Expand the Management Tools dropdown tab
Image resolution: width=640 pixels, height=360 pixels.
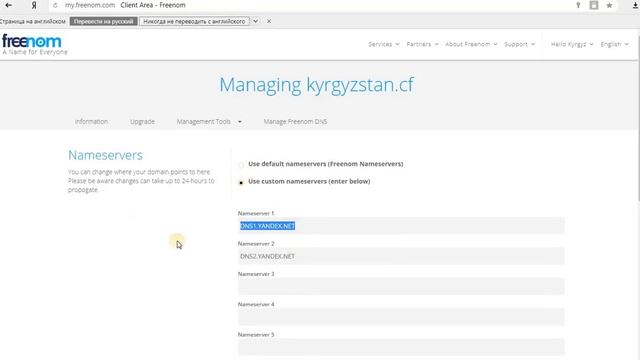pyautogui.click(x=209, y=122)
